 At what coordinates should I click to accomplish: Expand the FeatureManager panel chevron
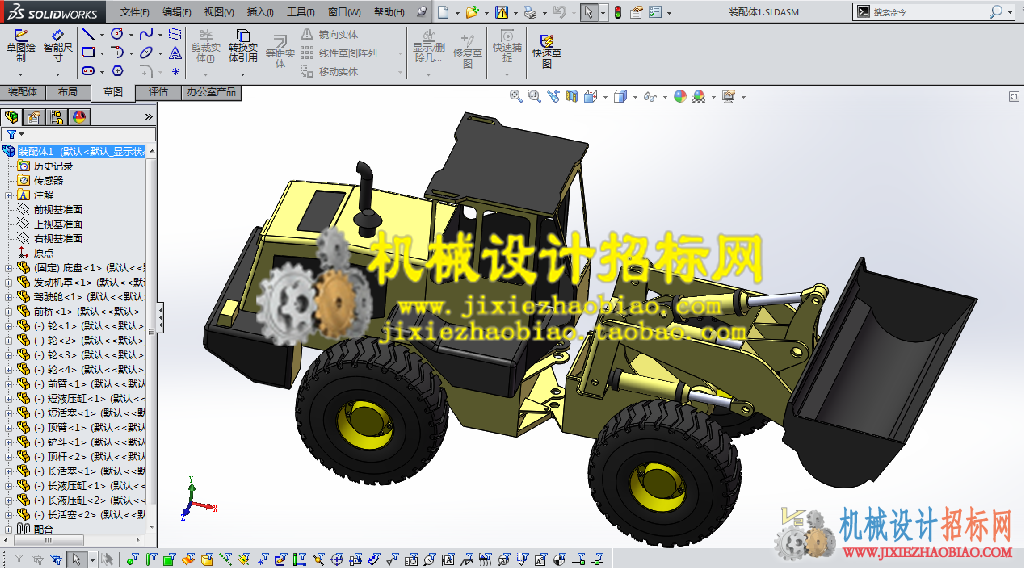[x=149, y=117]
